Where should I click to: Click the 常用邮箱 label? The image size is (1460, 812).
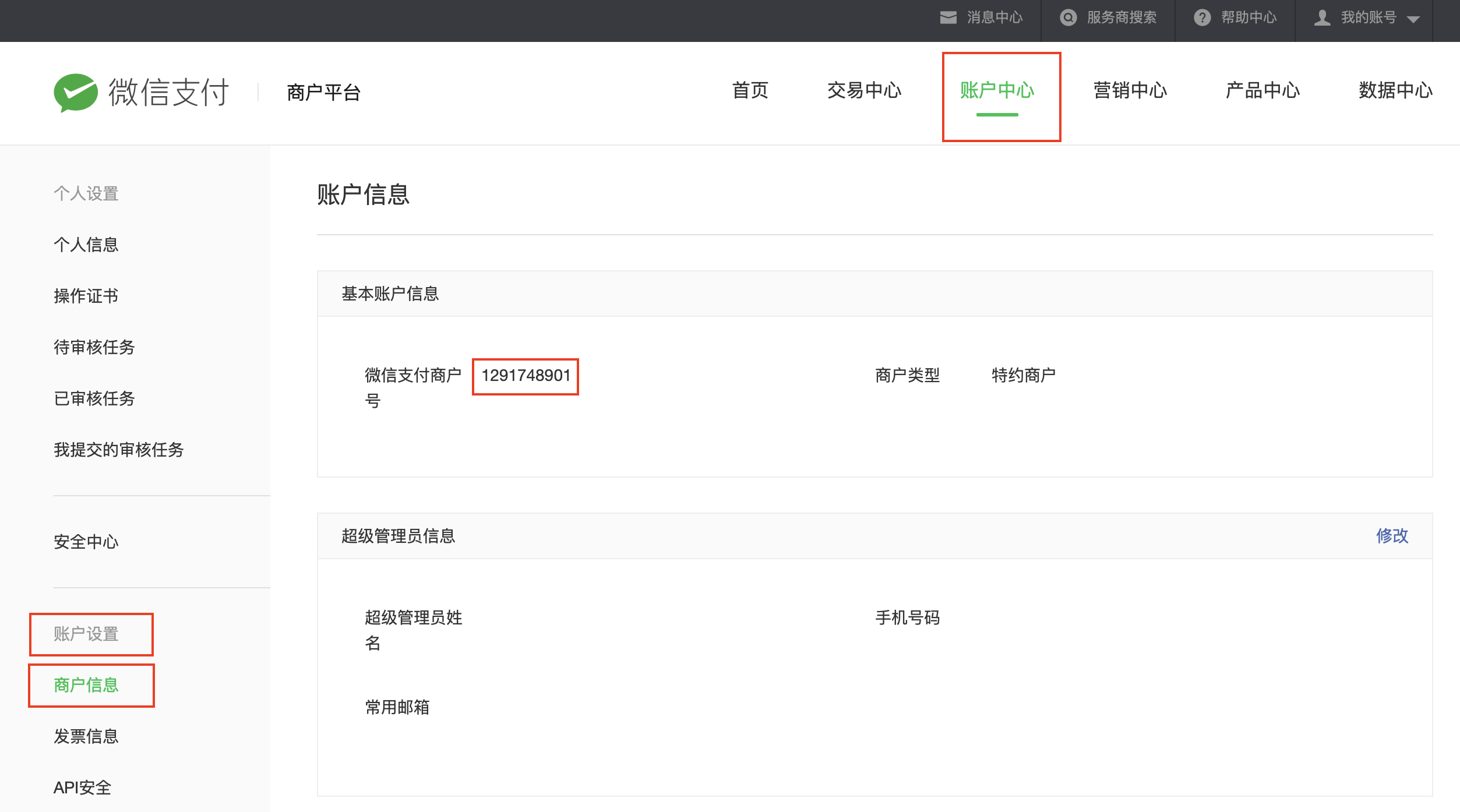pos(397,707)
